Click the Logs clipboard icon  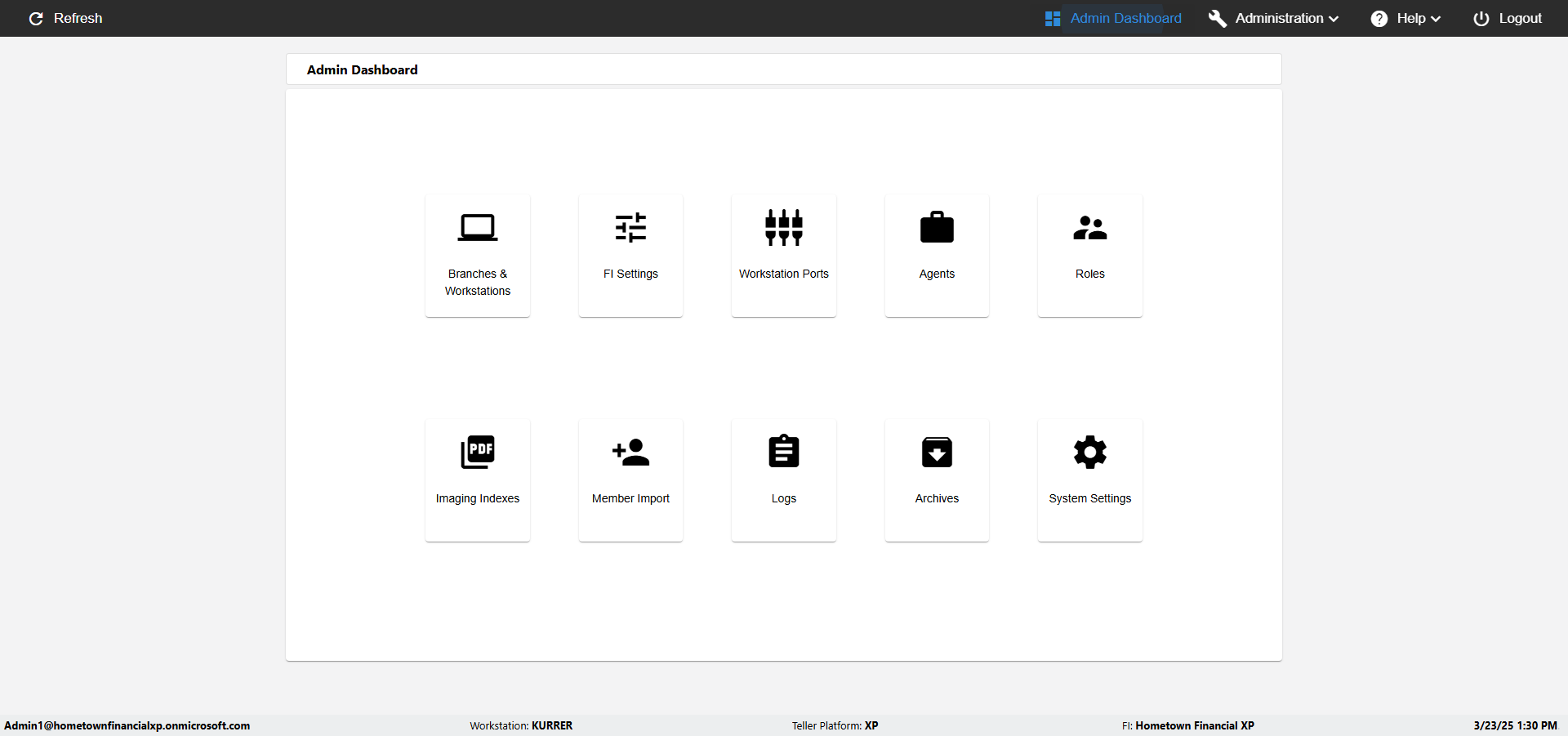tap(784, 451)
